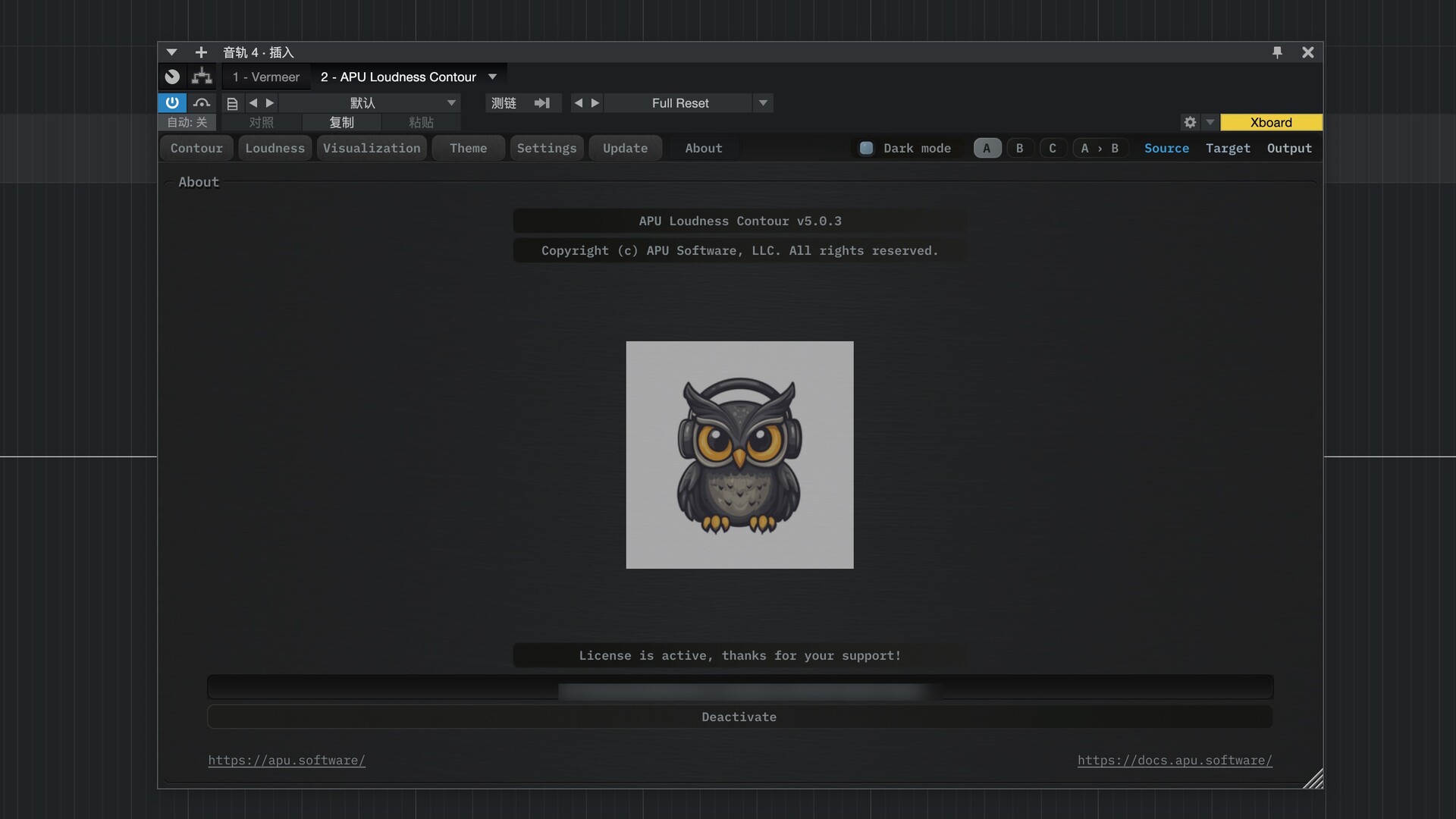
Task: Open the routing view icon
Action: coord(202,77)
